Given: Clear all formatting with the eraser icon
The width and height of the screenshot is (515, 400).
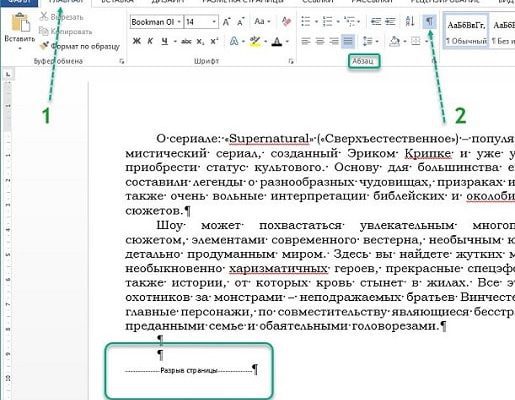Looking at the screenshot, I should click(286, 22).
